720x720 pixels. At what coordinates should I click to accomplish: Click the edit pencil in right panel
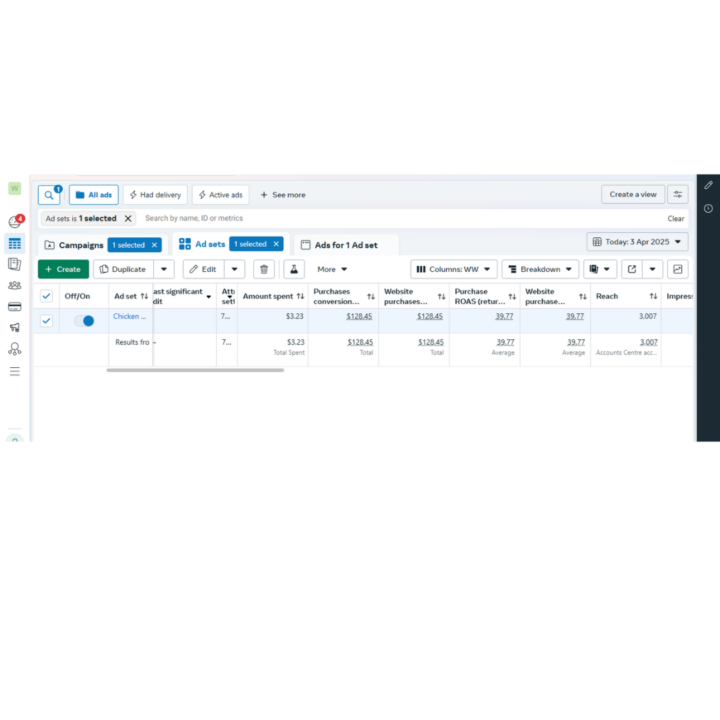(x=708, y=185)
